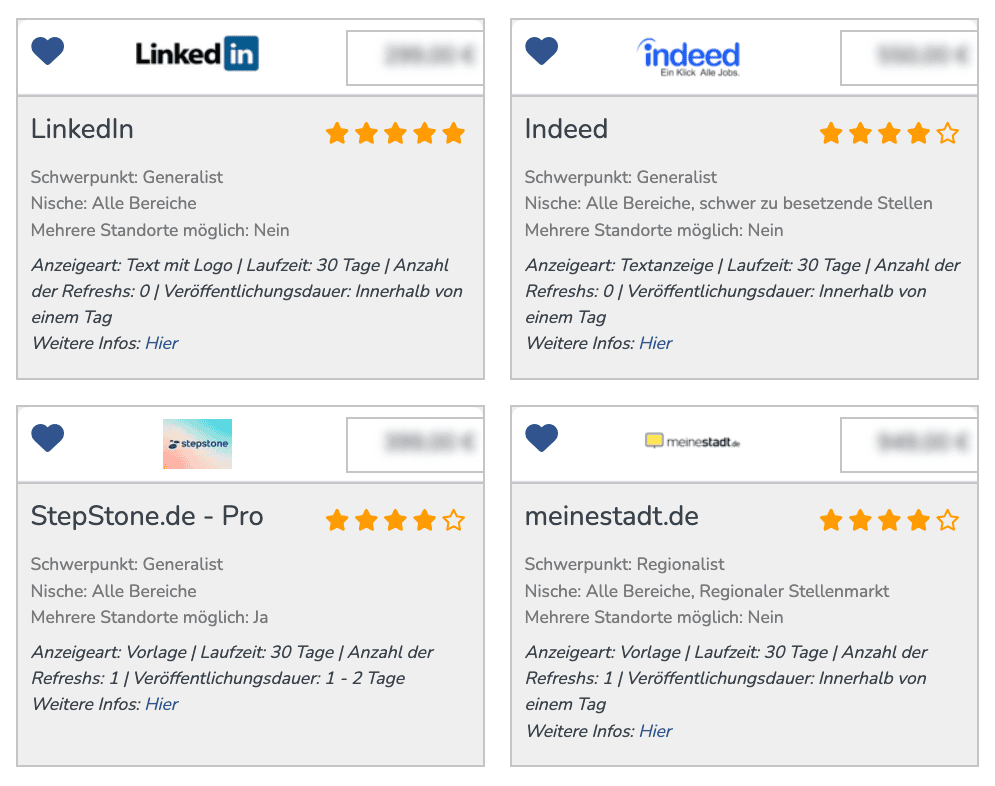Screen dimensions: 995x786
Task: Follow the 'Hier' link for meinestadt.de
Action: (x=655, y=731)
